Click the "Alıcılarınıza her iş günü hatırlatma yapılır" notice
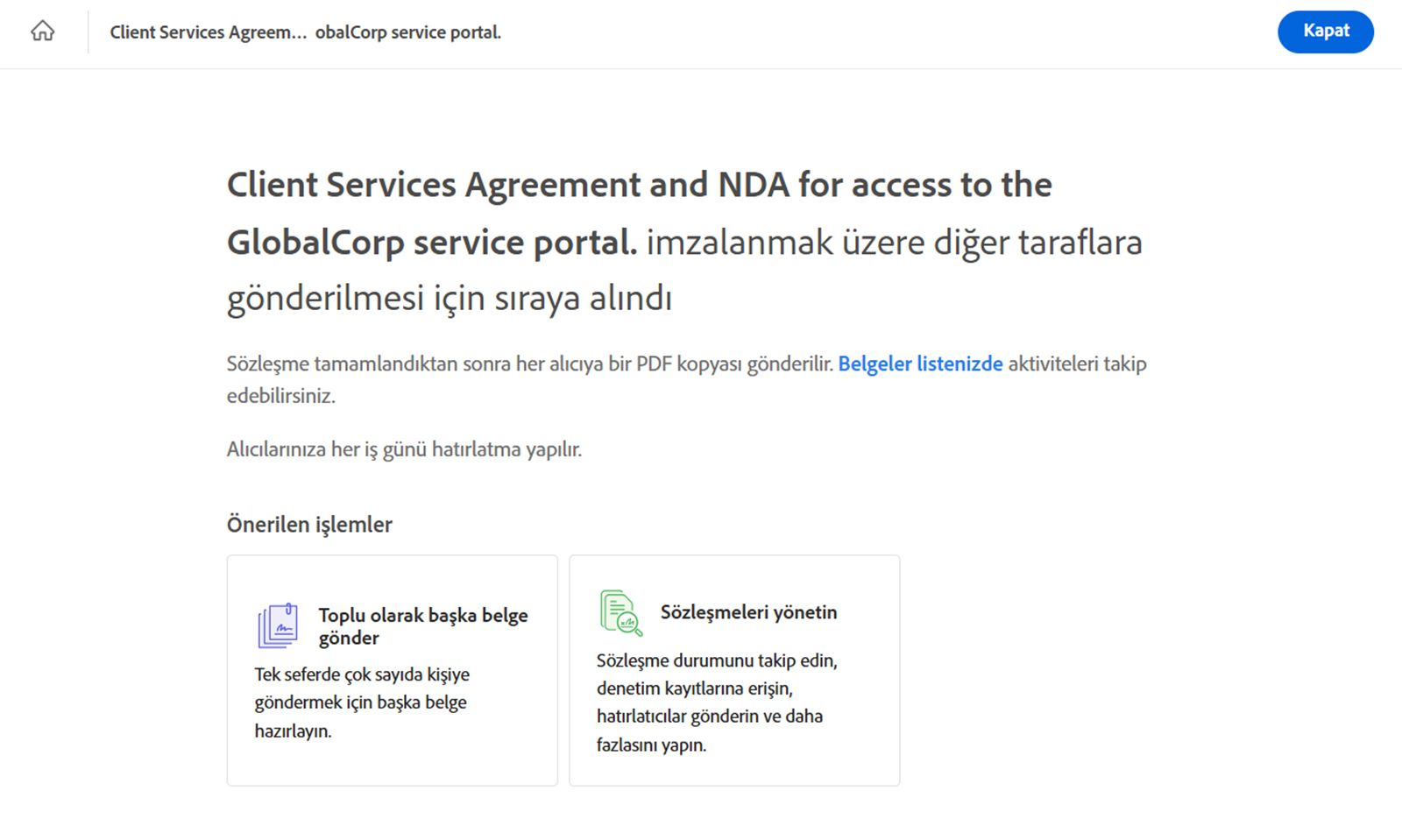Screen dimensions: 1402x840 tap(404, 449)
